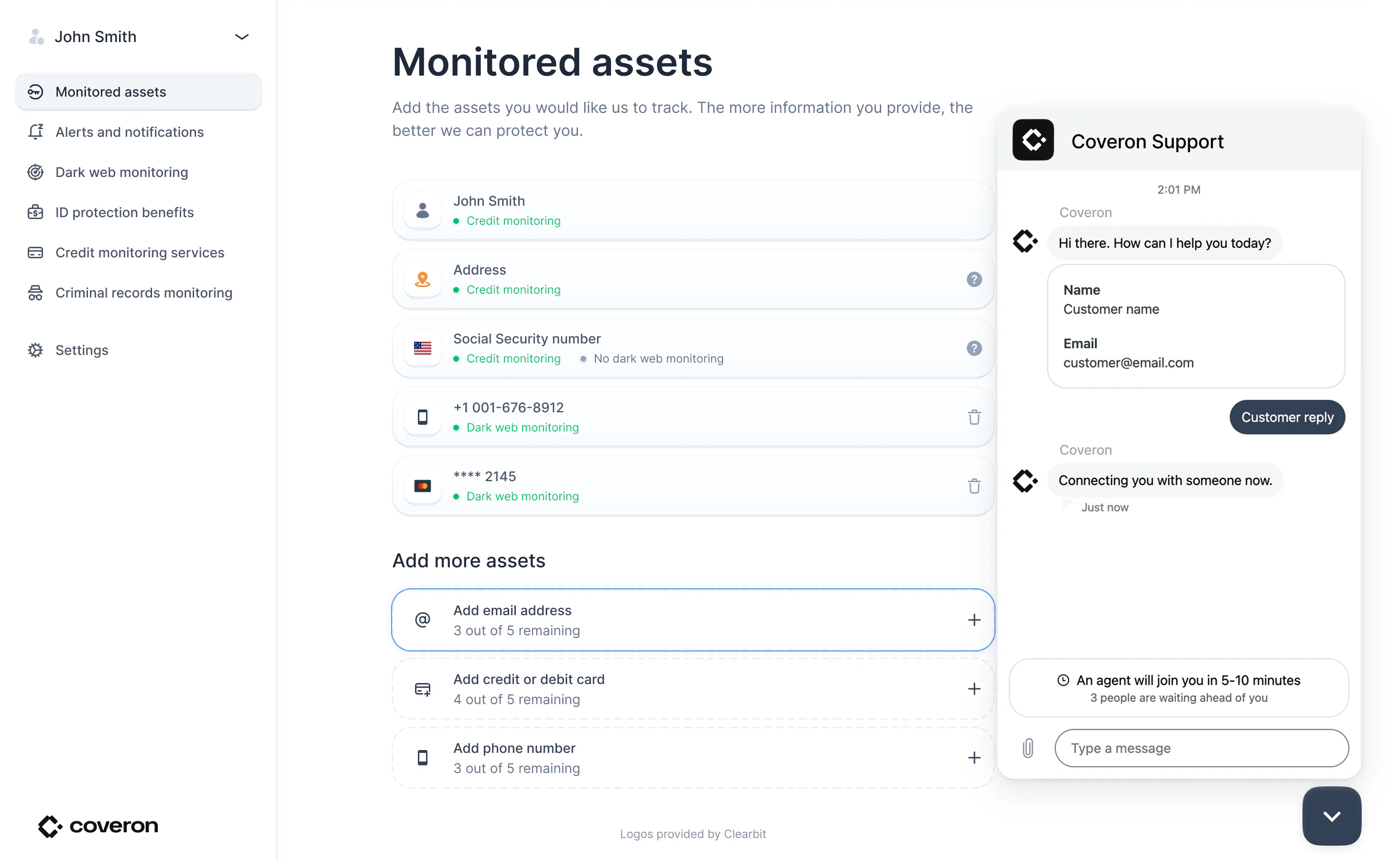The width and height of the screenshot is (1400, 861).
Task: Show help for Social Security number
Action: (x=974, y=349)
